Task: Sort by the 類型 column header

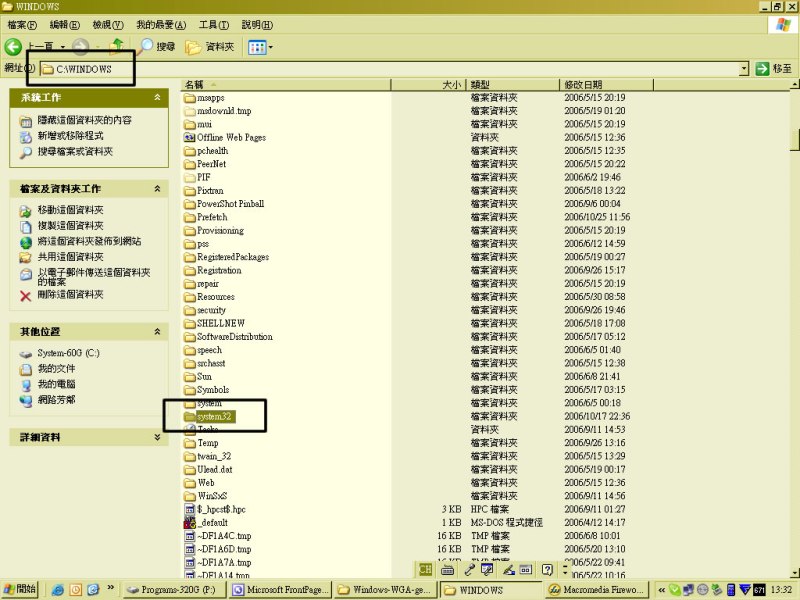Action: click(x=513, y=85)
